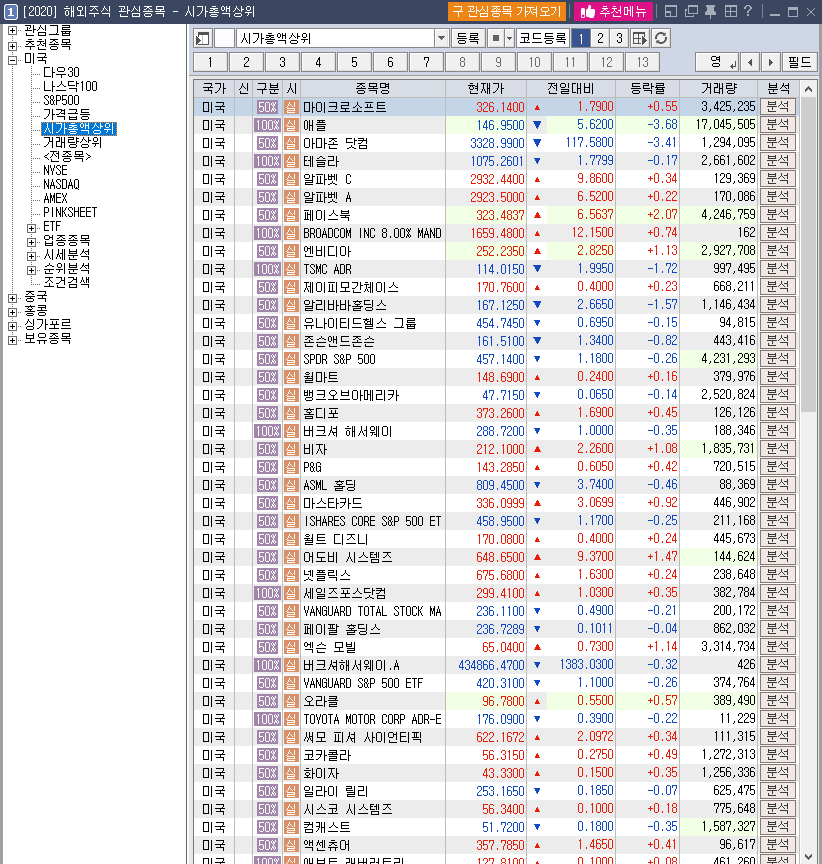Expand the 관심그룹 tree node
Viewport: 822px width, 864px height.
(12, 30)
